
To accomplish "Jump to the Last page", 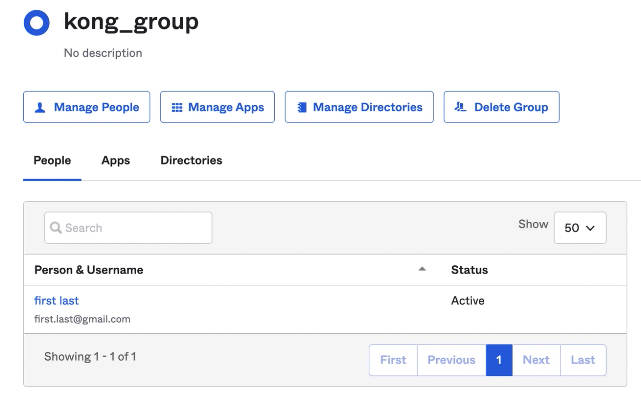I will click(x=583, y=360).
